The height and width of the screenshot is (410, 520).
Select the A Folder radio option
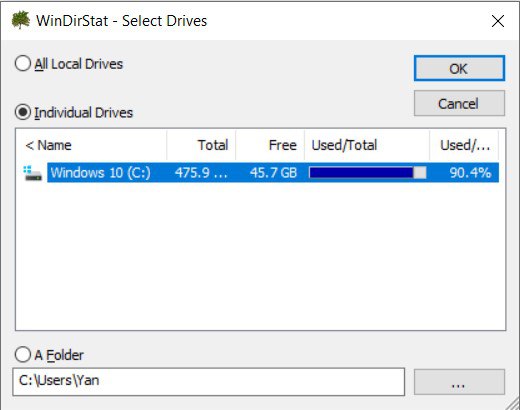pyautogui.click(x=49, y=355)
